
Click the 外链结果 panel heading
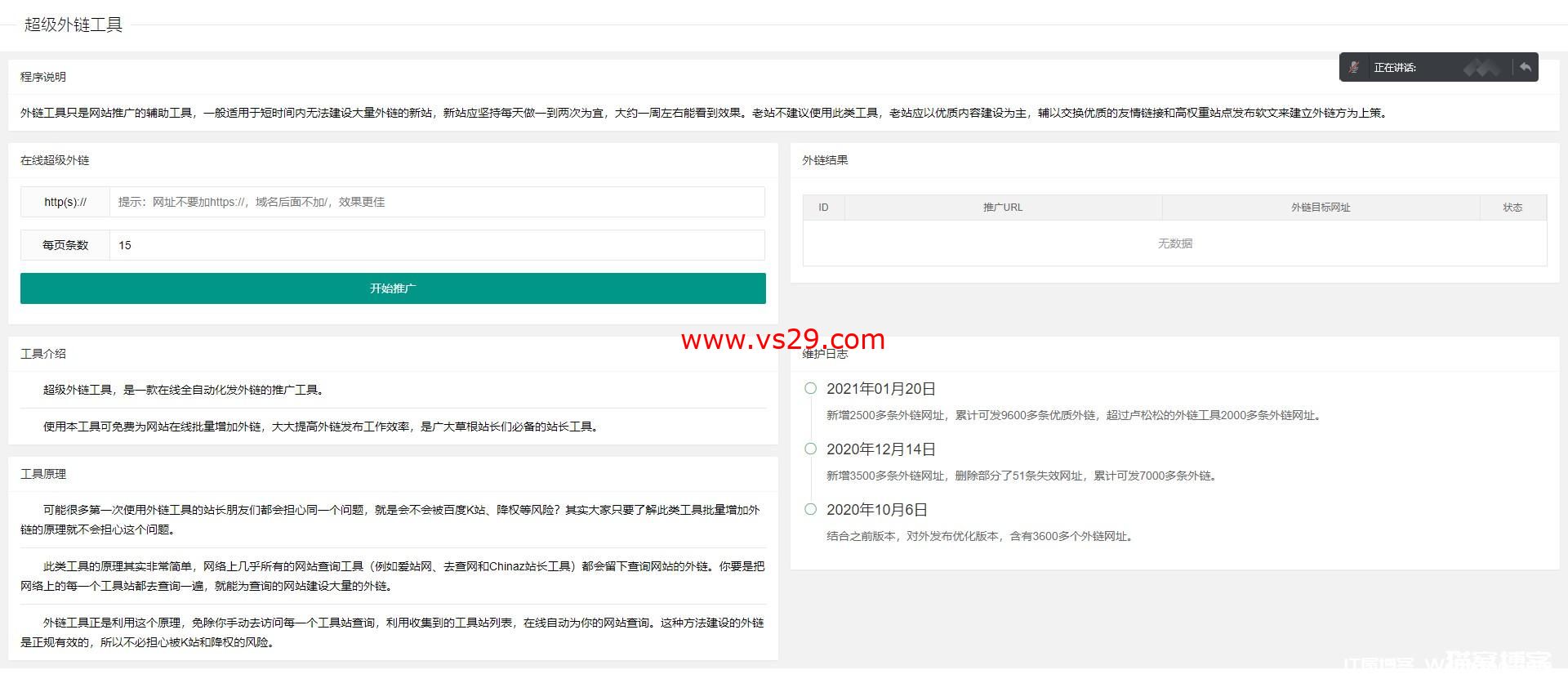(x=825, y=160)
